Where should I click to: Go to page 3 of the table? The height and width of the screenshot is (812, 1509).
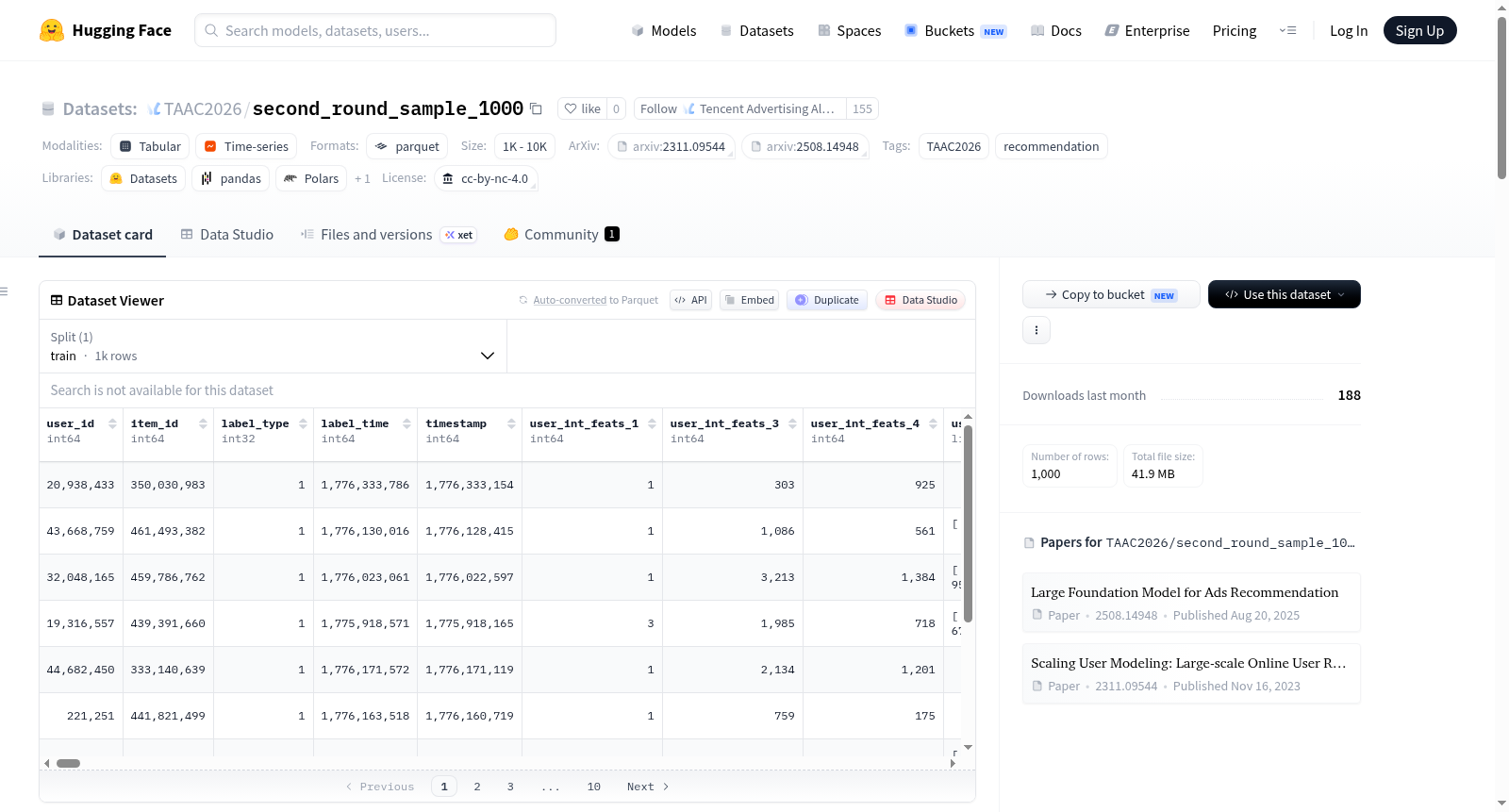click(x=510, y=787)
